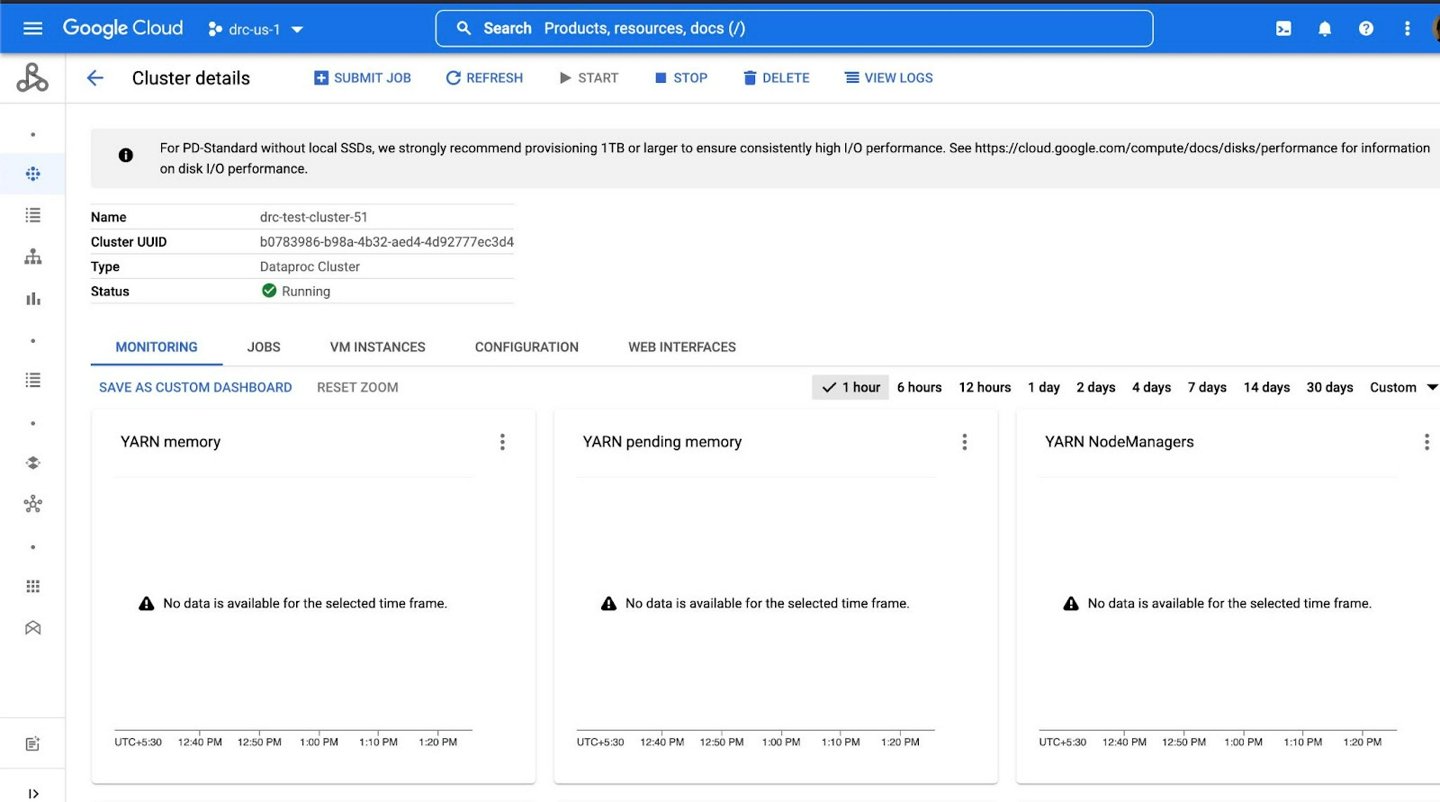
Task: Select the 1 hour time range
Action: pyautogui.click(x=850, y=387)
